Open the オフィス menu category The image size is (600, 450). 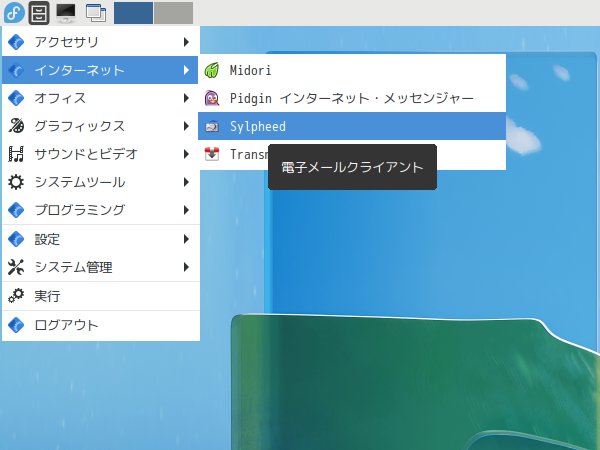point(101,98)
